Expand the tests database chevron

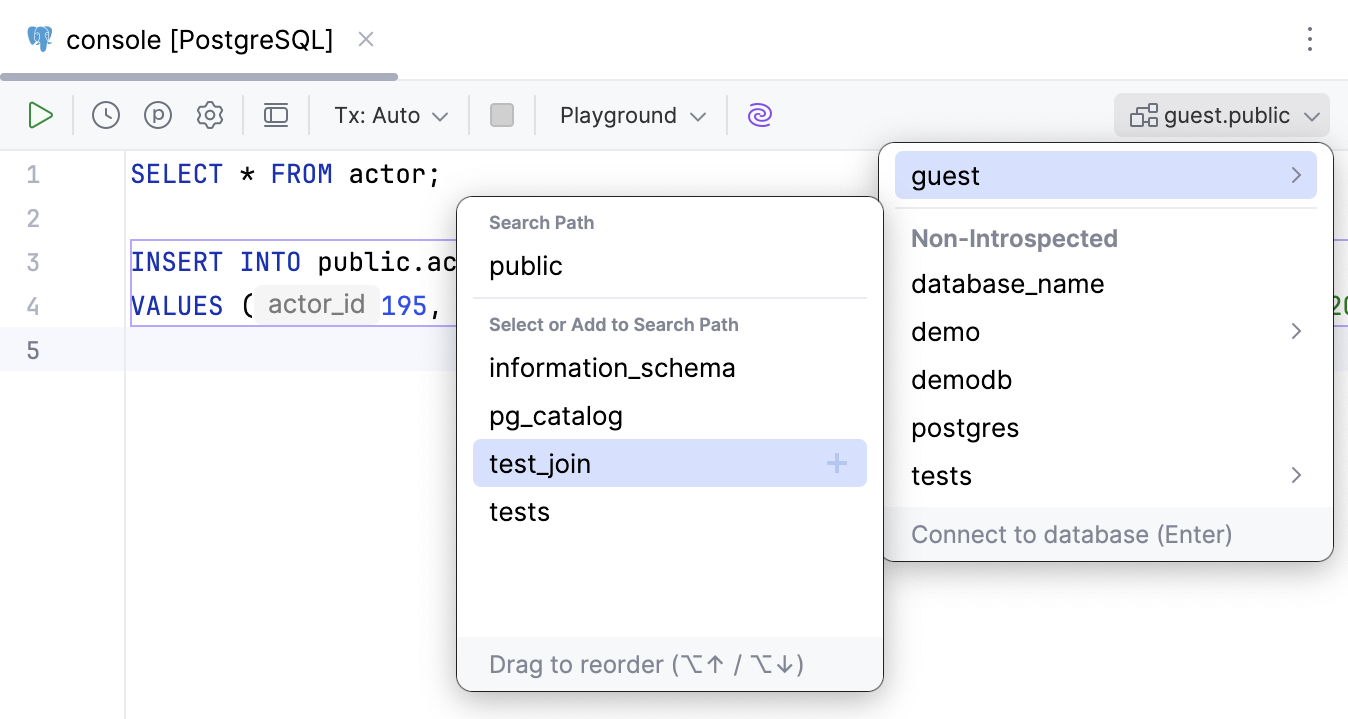pos(1296,475)
